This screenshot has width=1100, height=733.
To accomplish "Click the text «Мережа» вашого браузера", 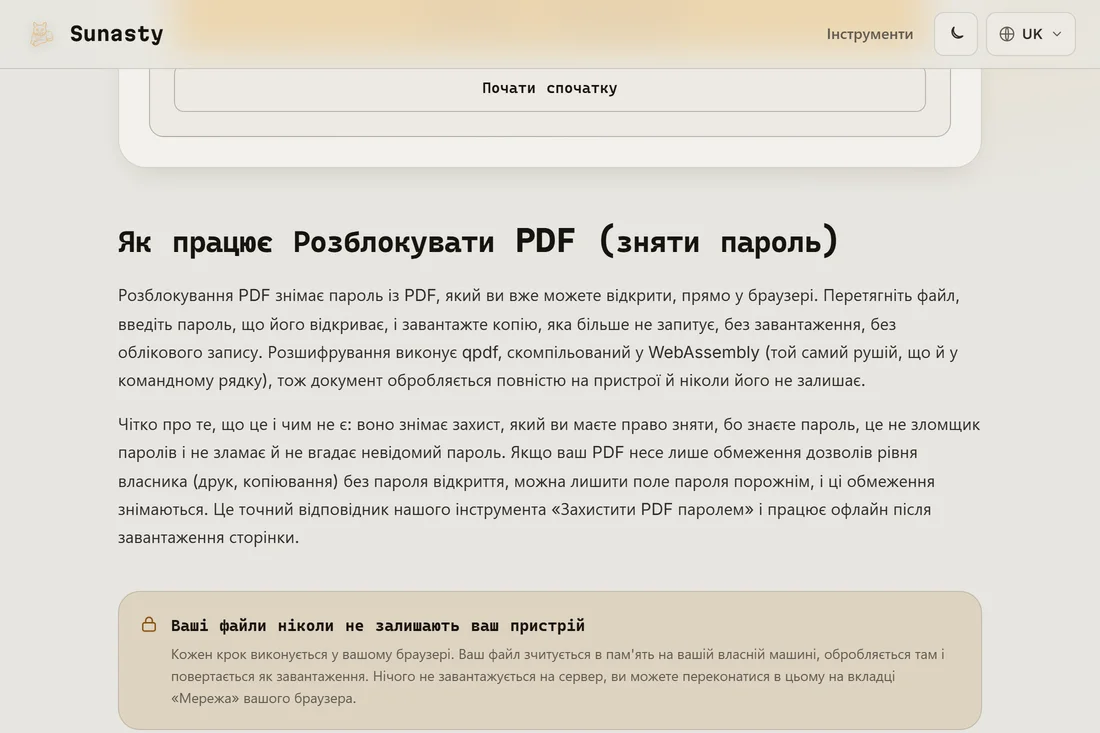I will coord(263,699).
